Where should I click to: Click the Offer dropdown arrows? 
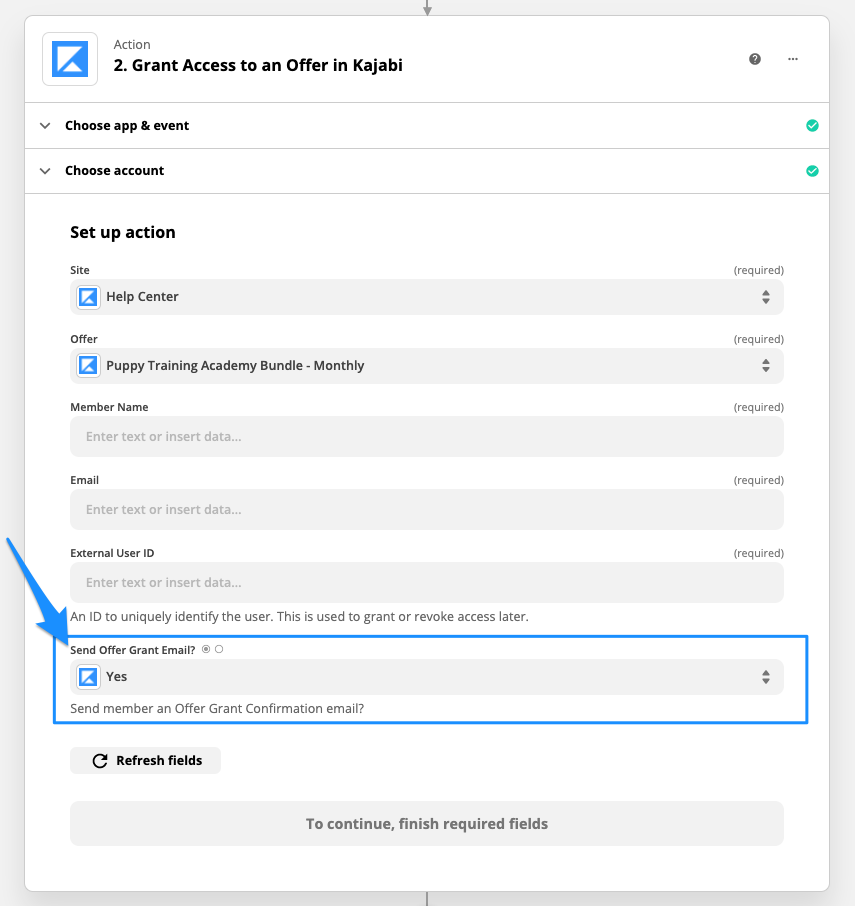765,366
